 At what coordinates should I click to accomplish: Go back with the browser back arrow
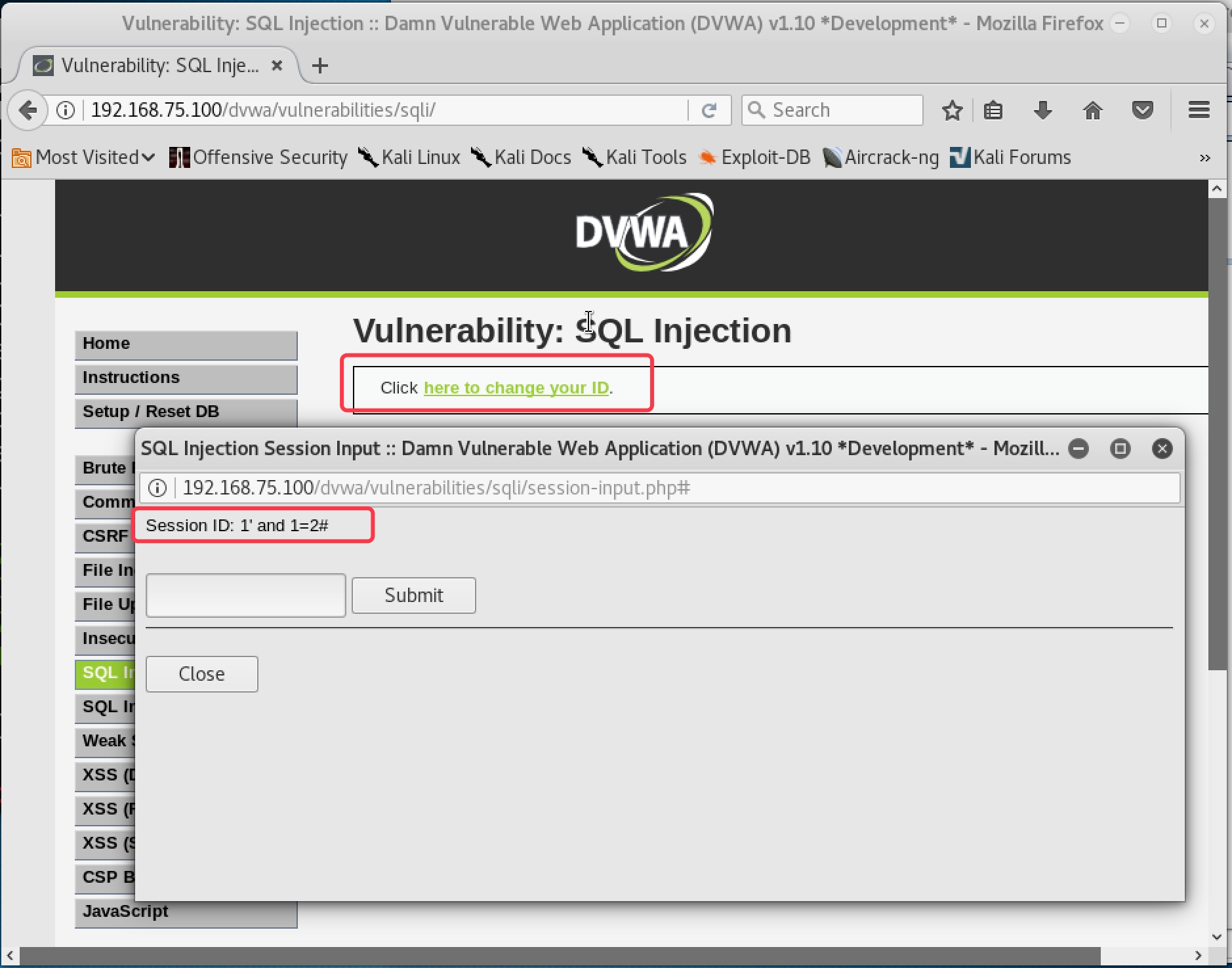(x=28, y=110)
